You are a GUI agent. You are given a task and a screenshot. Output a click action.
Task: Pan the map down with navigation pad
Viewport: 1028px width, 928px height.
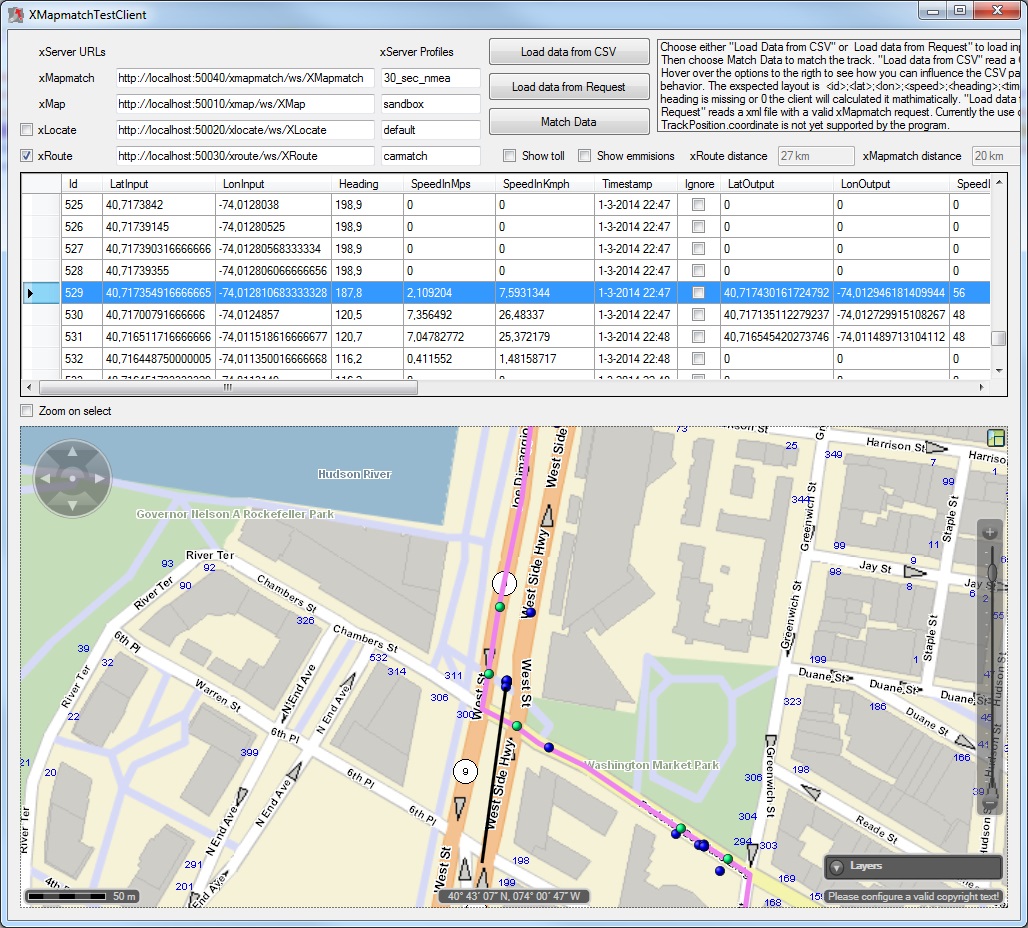72,505
